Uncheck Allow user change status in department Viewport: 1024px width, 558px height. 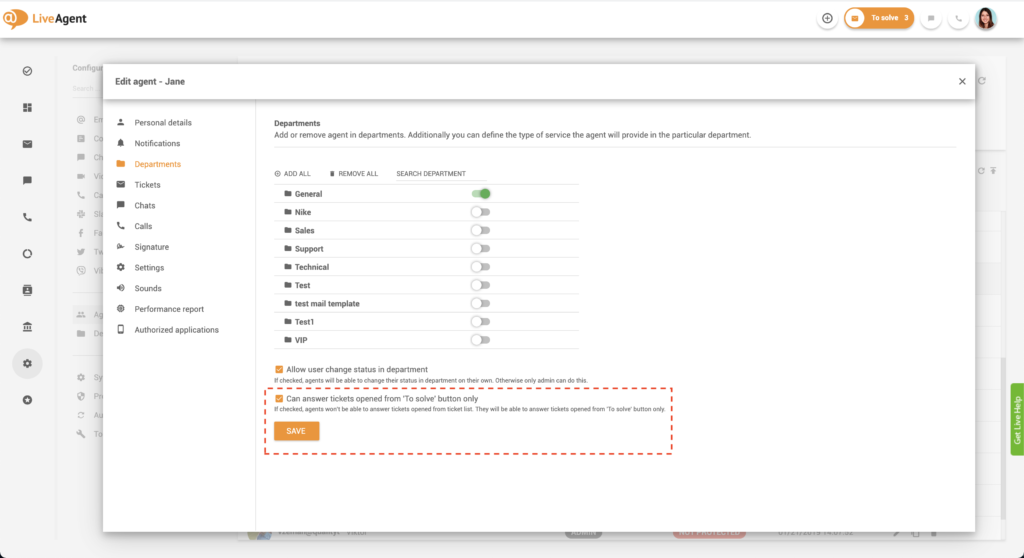pyautogui.click(x=279, y=369)
